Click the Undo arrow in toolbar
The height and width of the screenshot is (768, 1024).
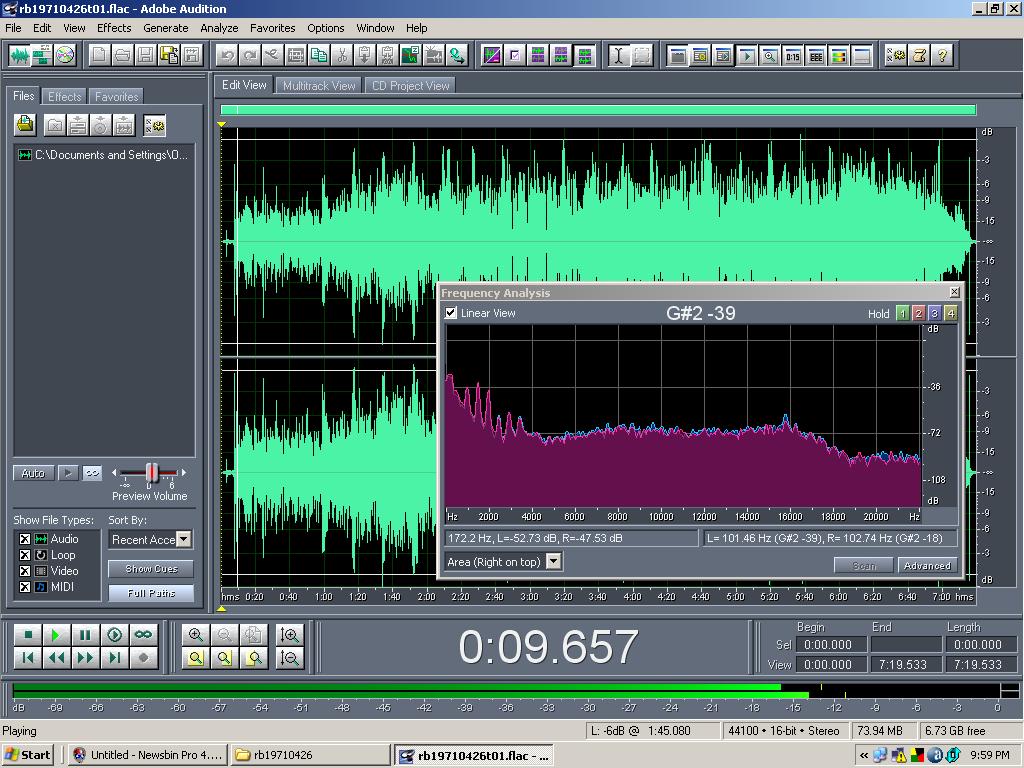[x=227, y=55]
